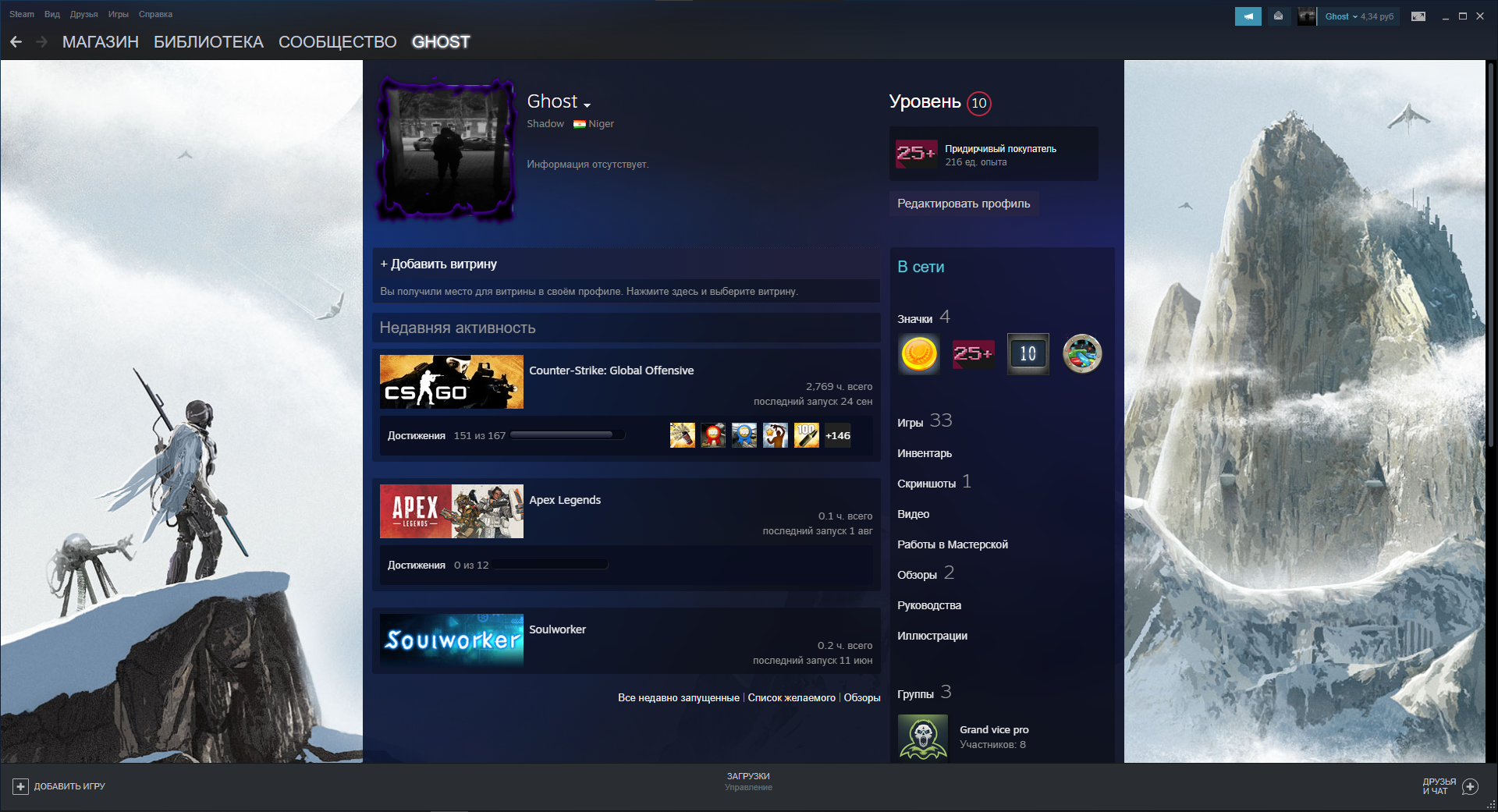The image size is (1498, 812).
Task: Click the Grand vice pro group avatar
Action: [x=923, y=737]
